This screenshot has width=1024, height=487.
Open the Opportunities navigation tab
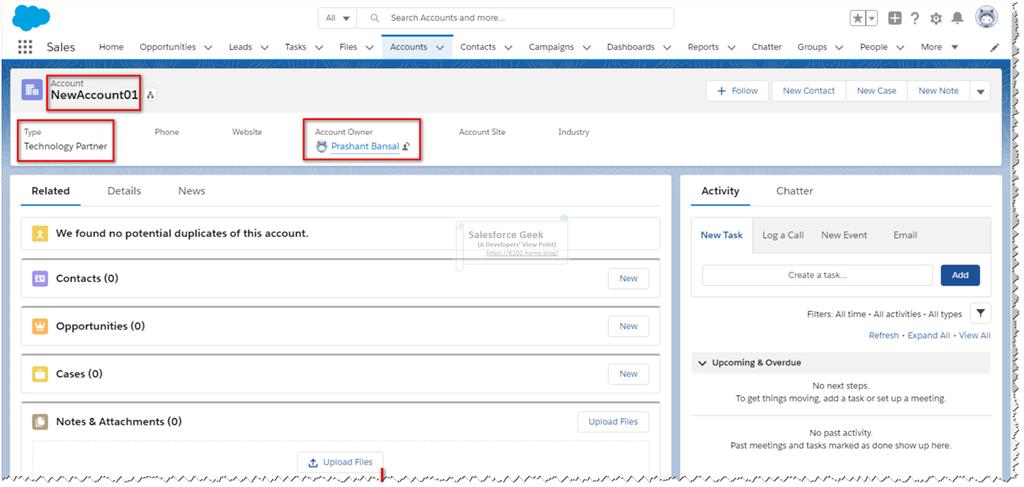pyautogui.click(x=167, y=47)
